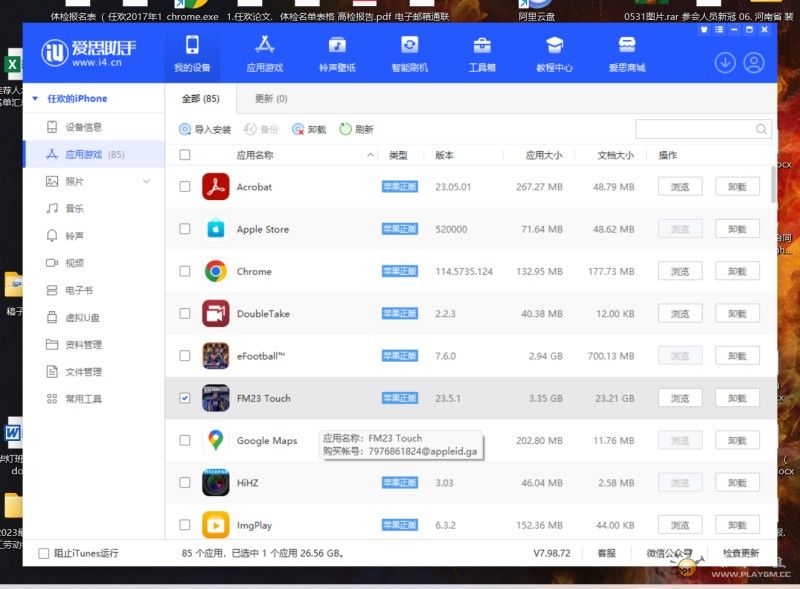The width and height of the screenshot is (800, 589).
Task: Click the Chrome app icon
Action: 215,272
